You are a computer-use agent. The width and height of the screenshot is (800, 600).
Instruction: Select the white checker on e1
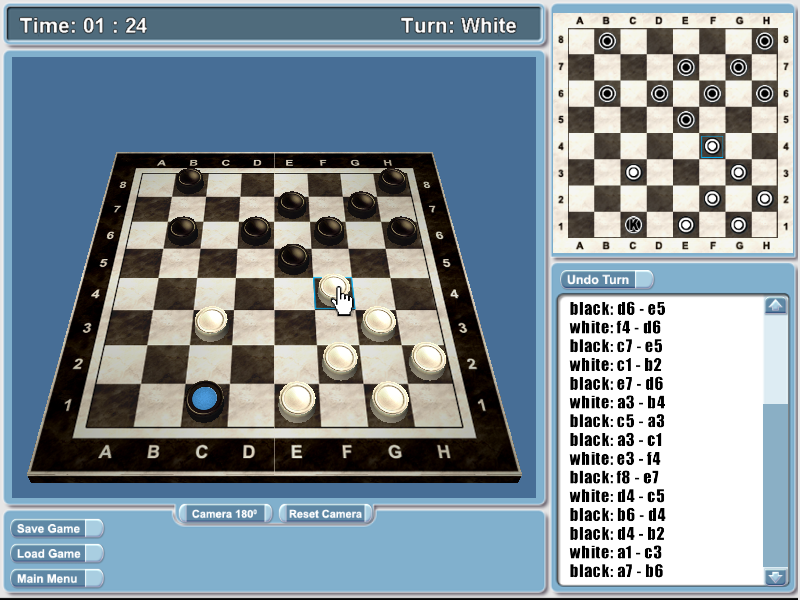(x=298, y=397)
